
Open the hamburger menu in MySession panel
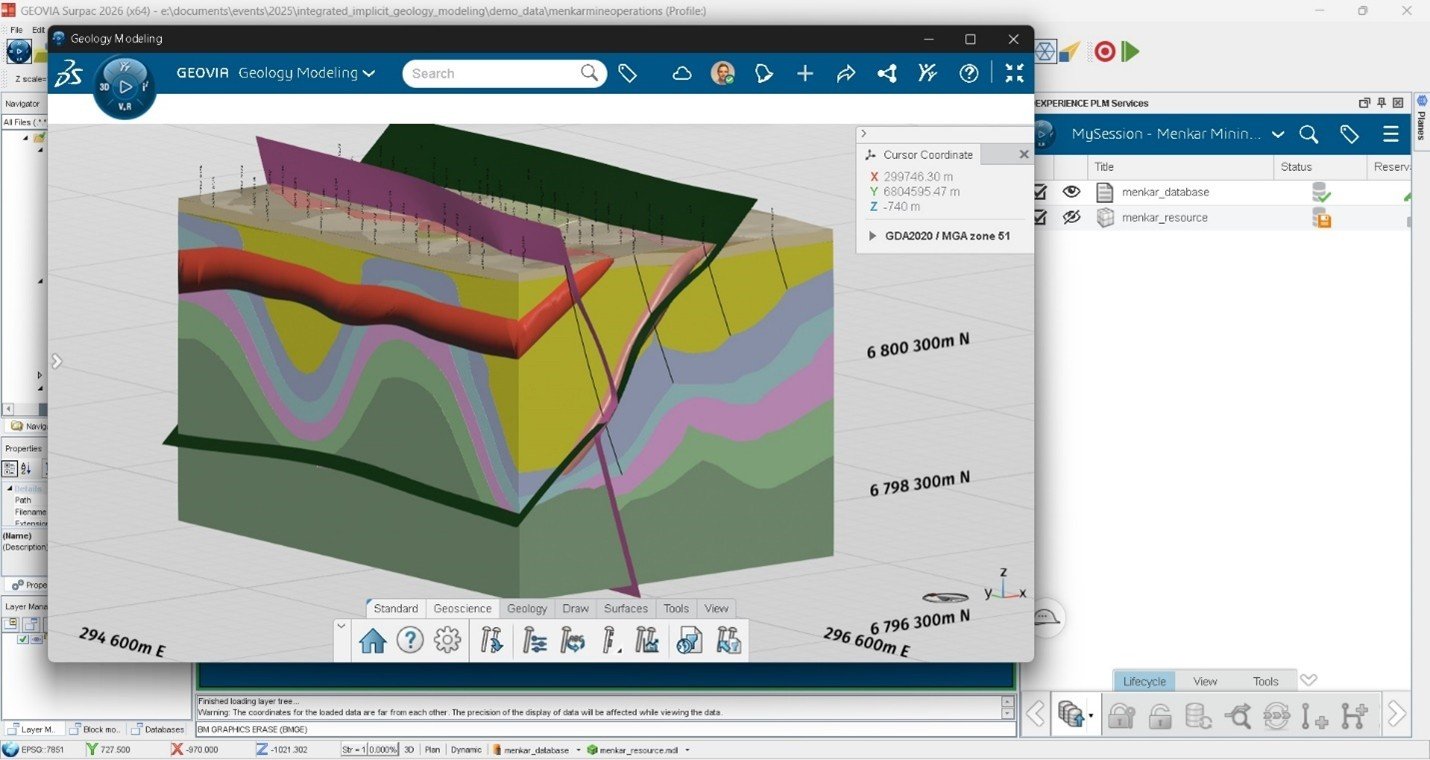1390,134
